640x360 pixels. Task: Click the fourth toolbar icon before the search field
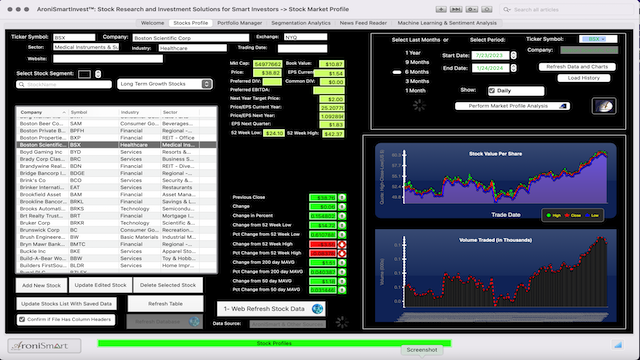(x=487, y=9)
